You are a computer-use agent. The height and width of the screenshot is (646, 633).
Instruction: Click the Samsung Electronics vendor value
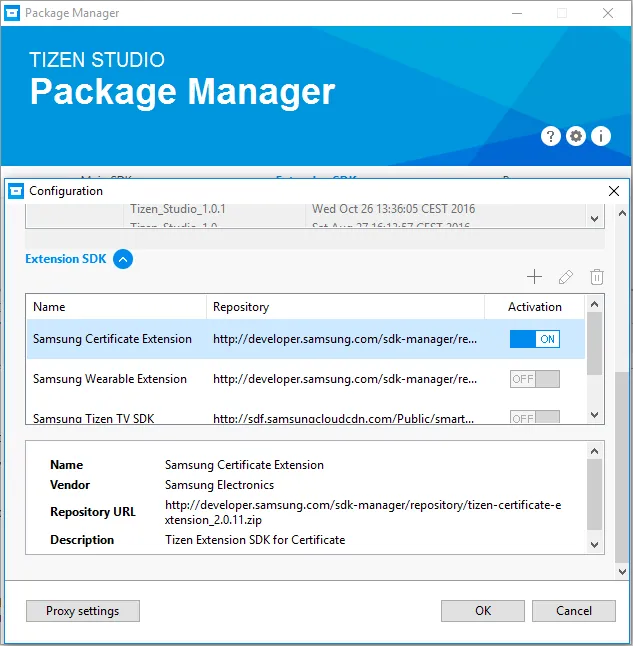coord(219,485)
